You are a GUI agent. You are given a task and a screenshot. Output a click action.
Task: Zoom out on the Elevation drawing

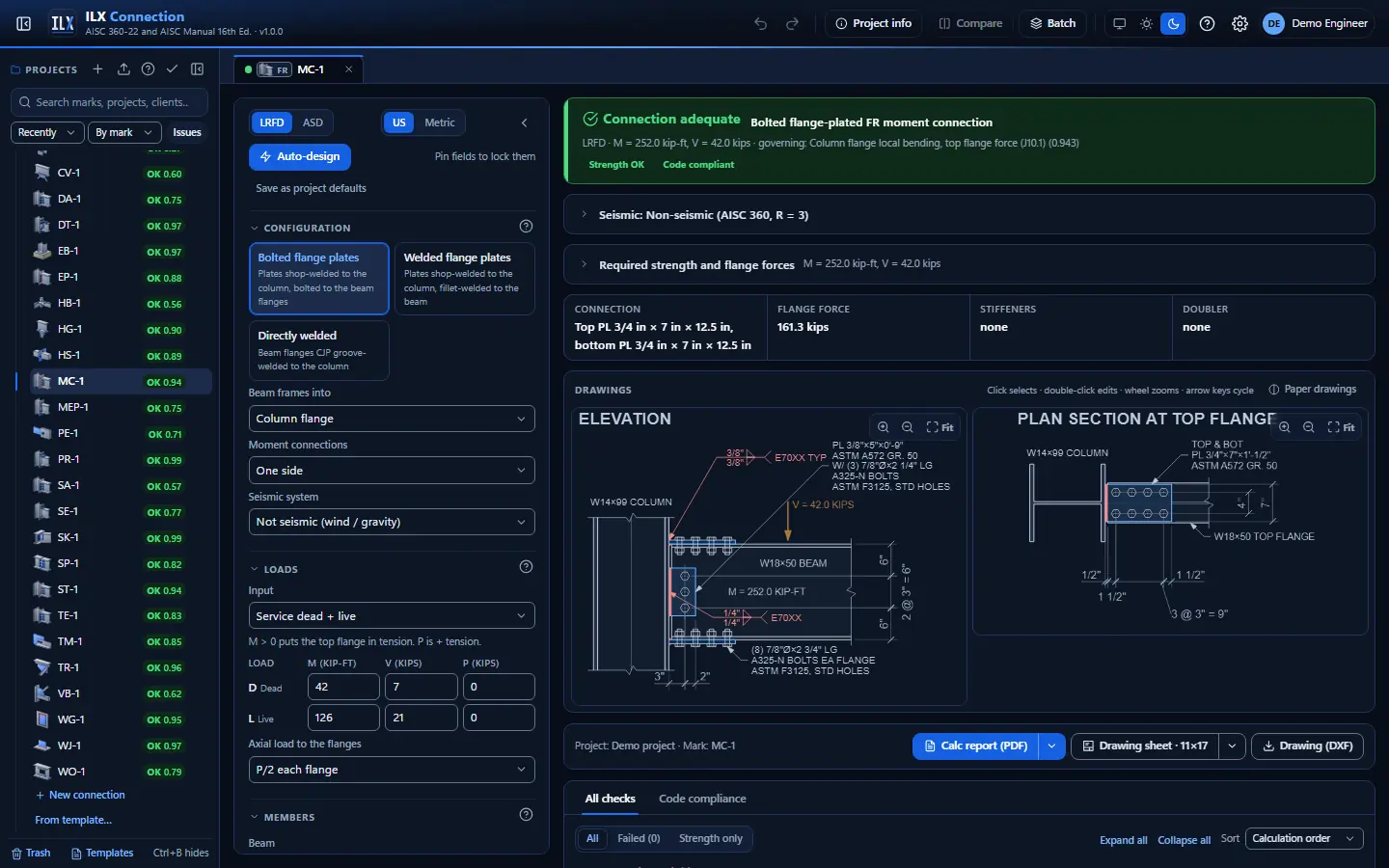click(x=908, y=427)
